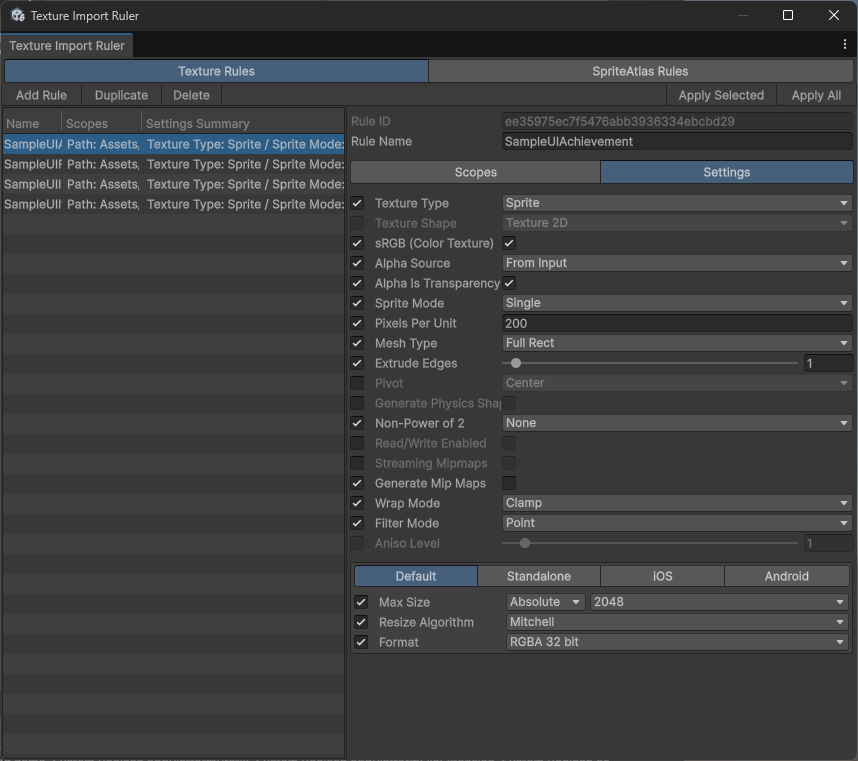Toggle the Texture Type override checkbox
858x761 pixels.
(x=357, y=203)
